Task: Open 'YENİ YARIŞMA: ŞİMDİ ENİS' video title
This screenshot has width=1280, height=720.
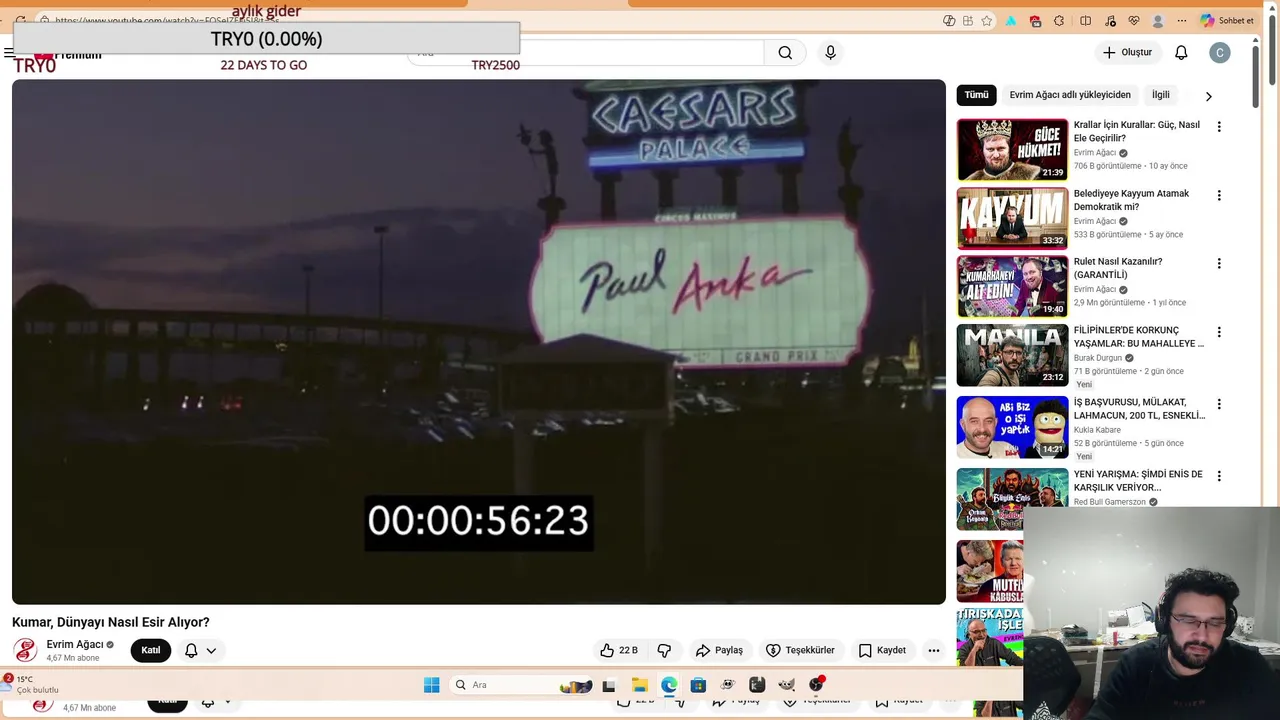Action: (1138, 481)
